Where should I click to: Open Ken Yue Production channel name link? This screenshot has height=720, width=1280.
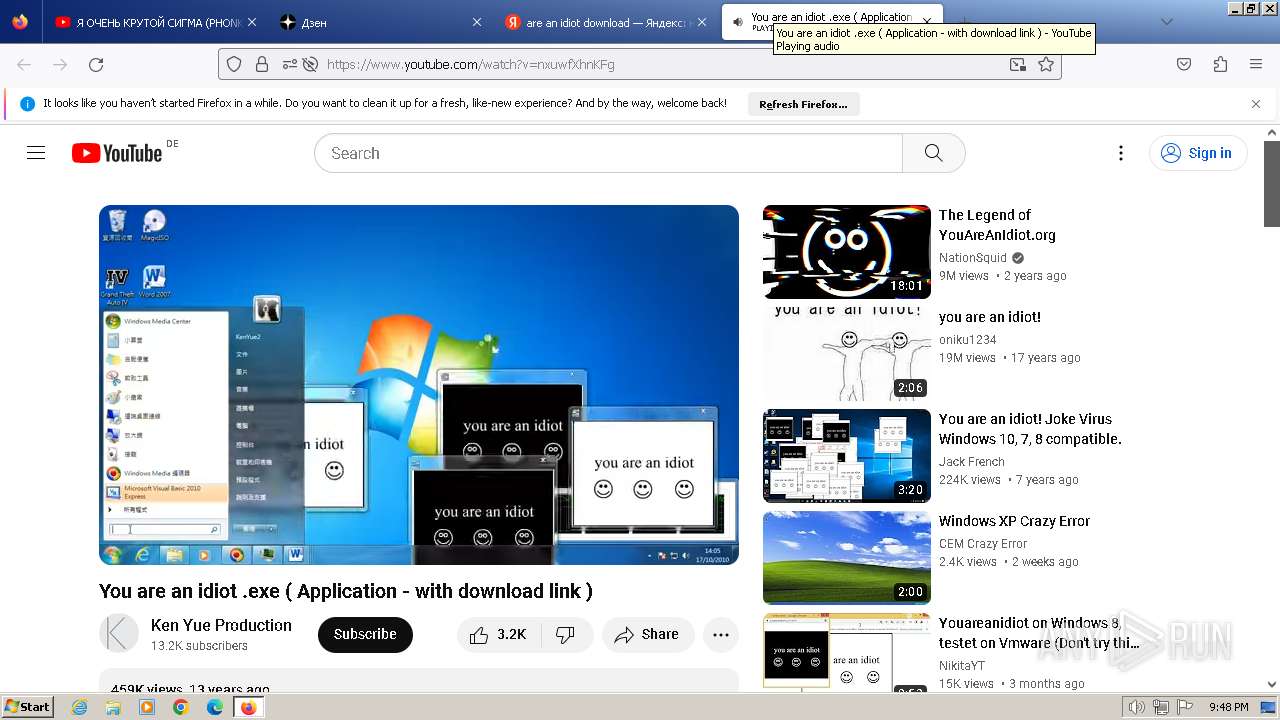pos(221,625)
